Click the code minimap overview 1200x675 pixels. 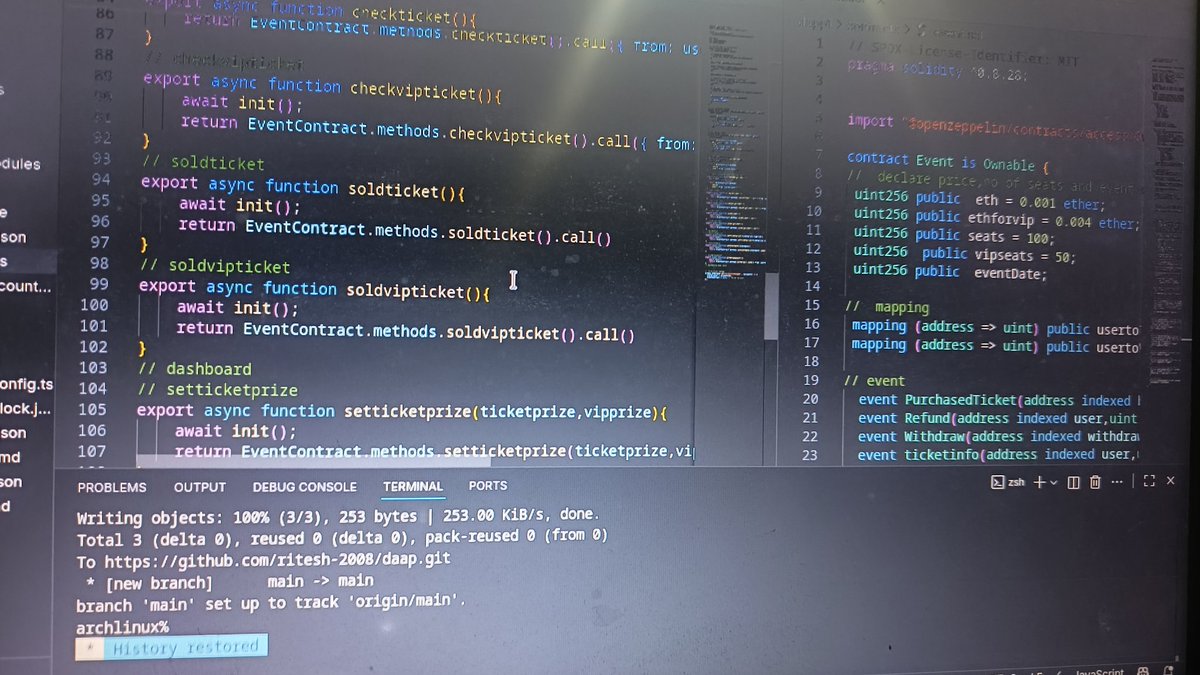pyautogui.click(x=735, y=150)
